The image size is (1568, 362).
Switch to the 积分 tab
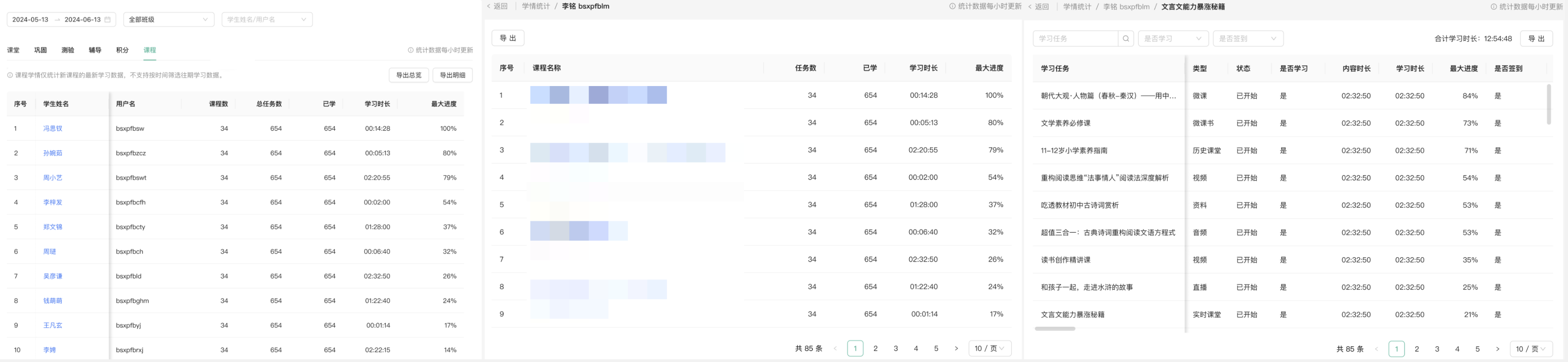tap(122, 50)
